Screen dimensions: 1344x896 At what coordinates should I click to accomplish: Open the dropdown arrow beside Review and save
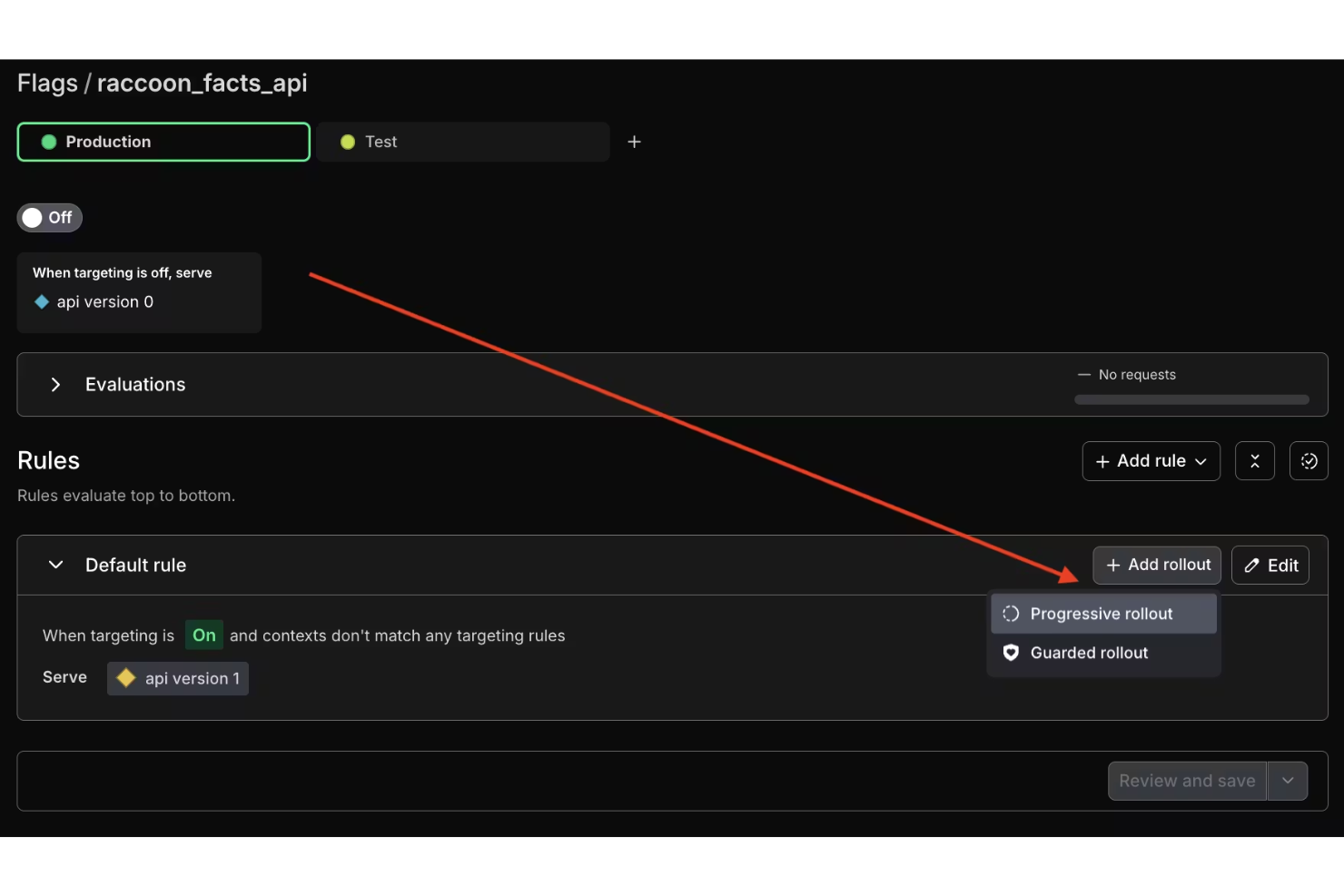click(x=1288, y=781)
